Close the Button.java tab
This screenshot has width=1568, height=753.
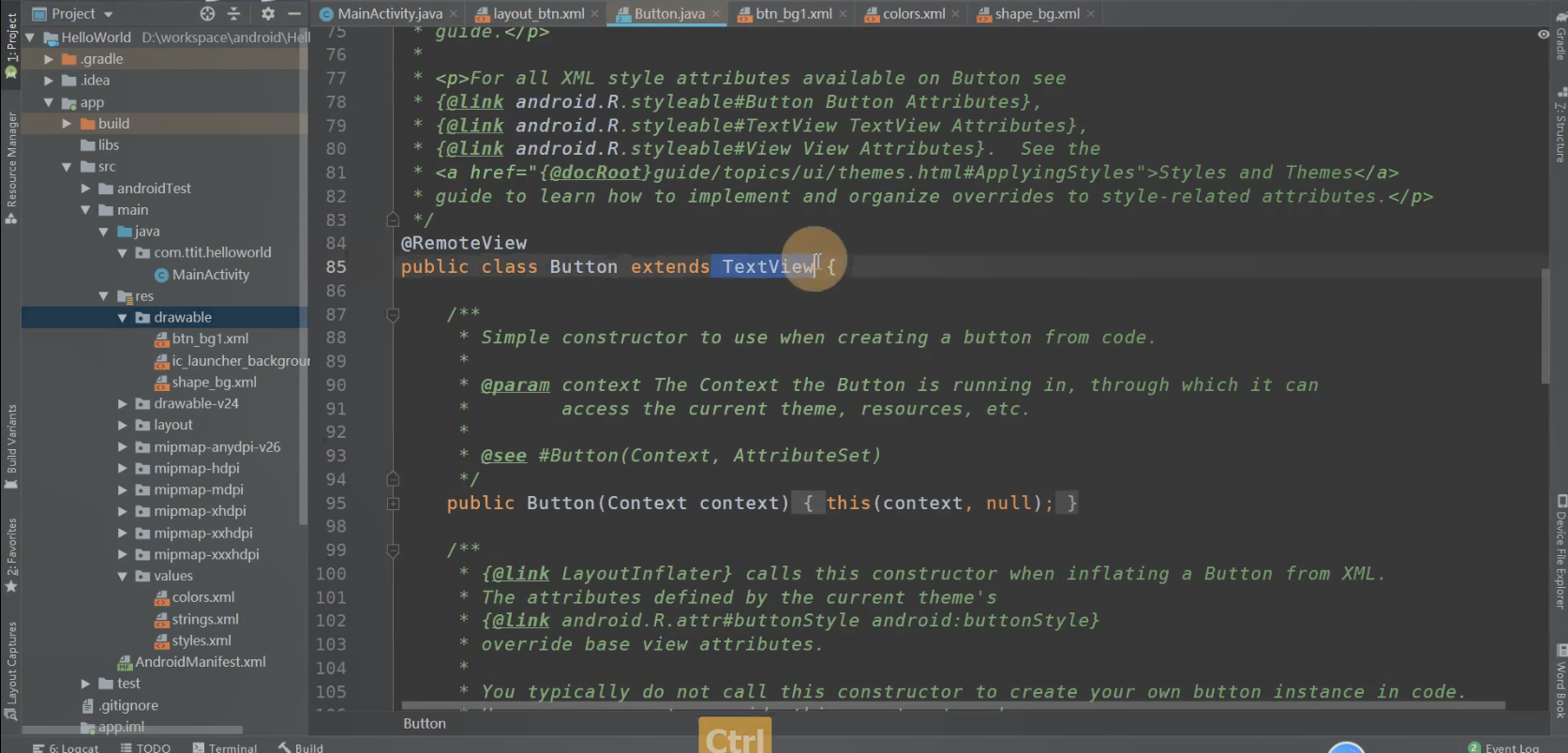(x=716, y=14)
